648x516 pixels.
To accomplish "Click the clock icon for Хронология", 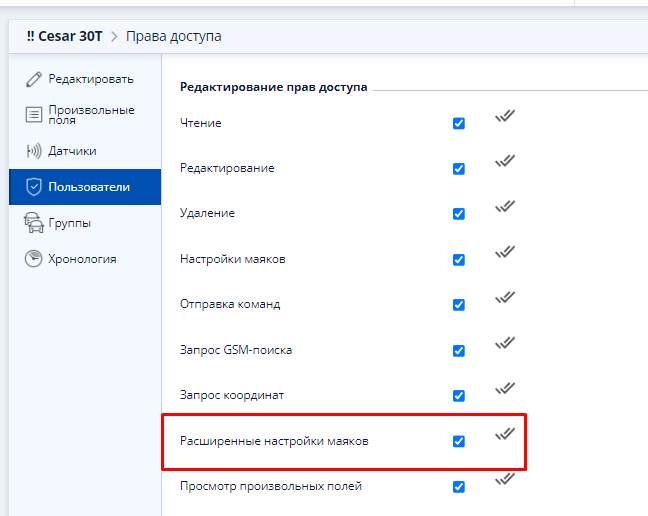I will tap(33, 259).
